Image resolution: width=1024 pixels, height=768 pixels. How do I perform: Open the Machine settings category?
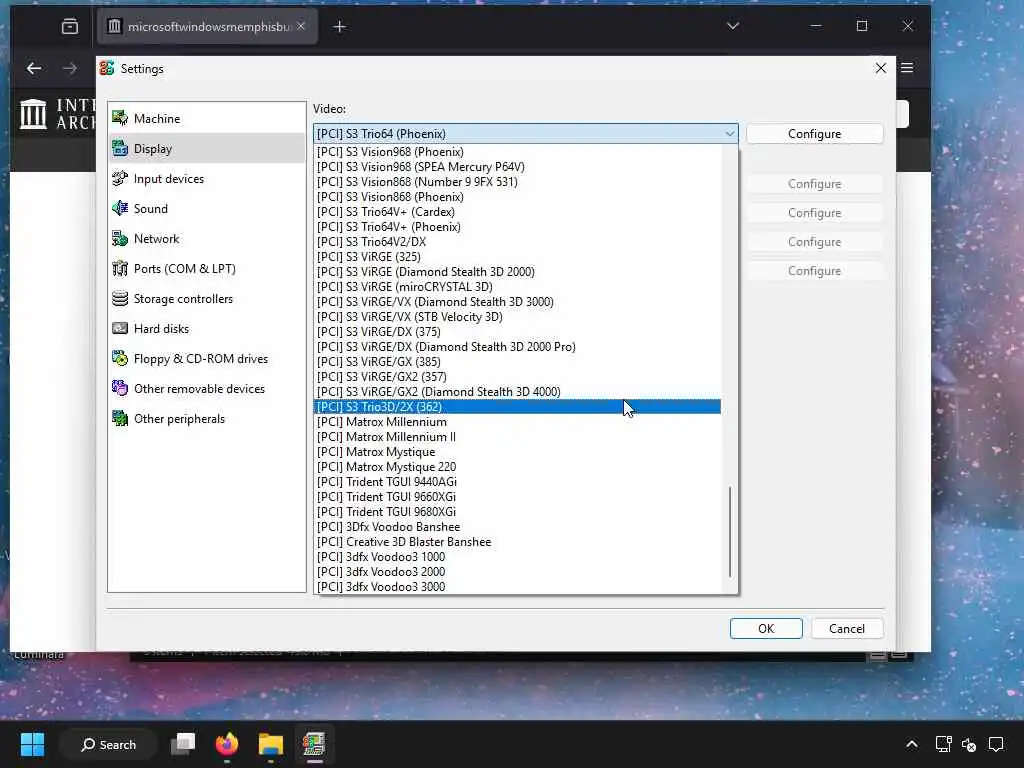pos(206,118)
